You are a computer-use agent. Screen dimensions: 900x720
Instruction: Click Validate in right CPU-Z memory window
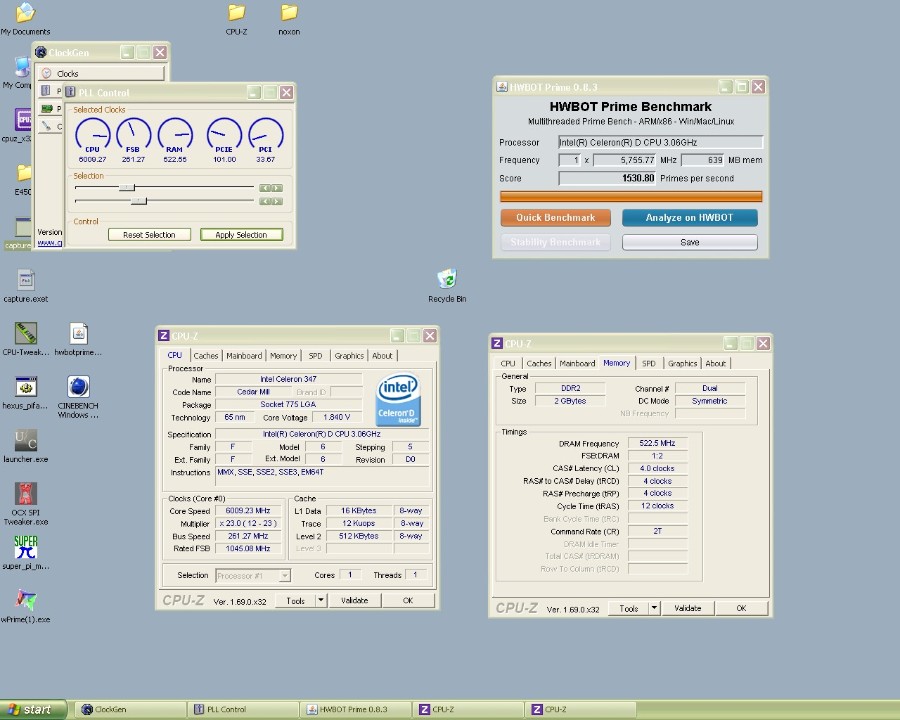[x=688, y=608]
